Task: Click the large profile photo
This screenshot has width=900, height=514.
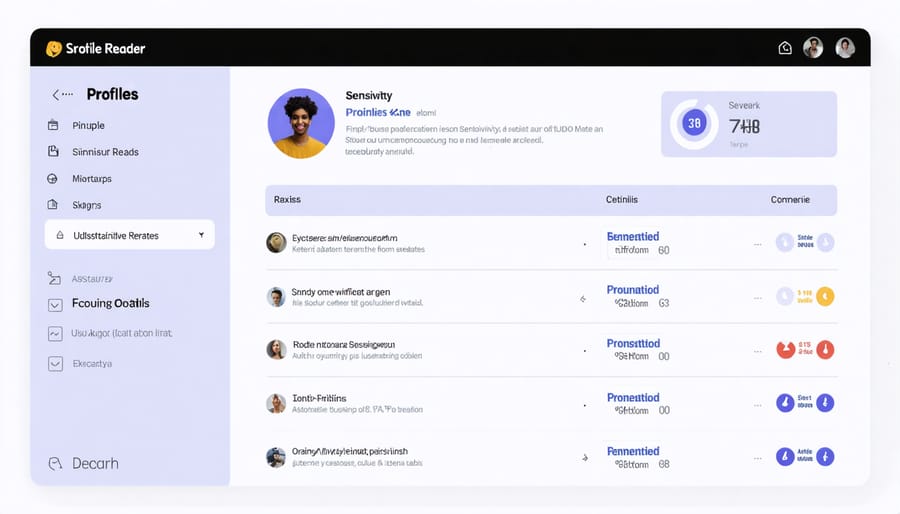Action: [x=301, y=123]
